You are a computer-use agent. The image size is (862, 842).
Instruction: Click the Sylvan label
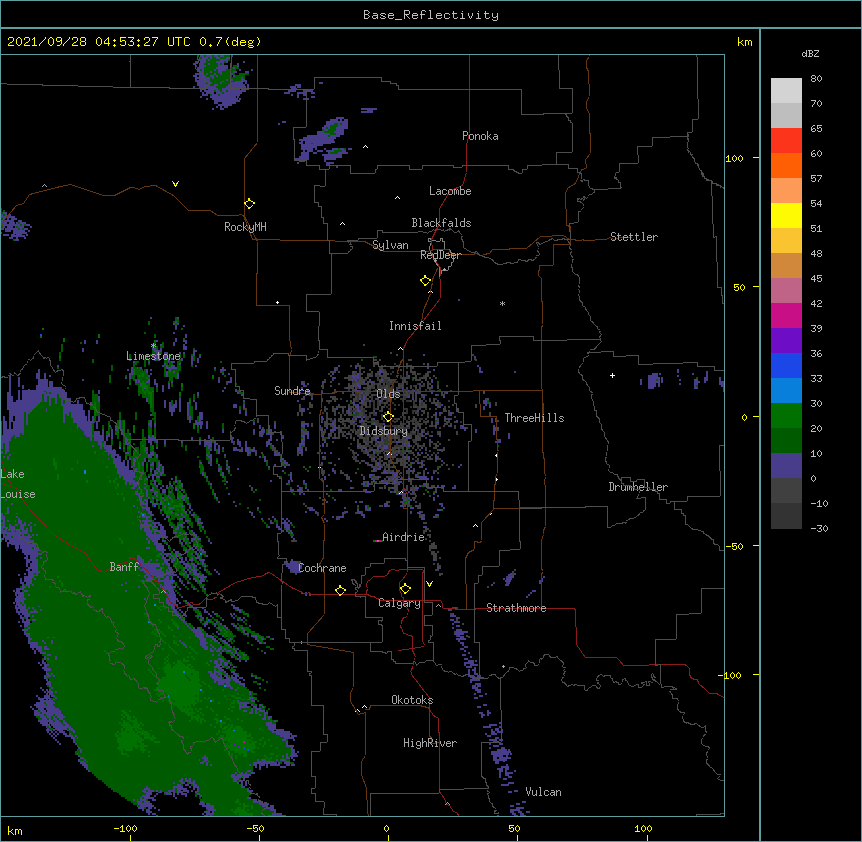tap(390, 245)
